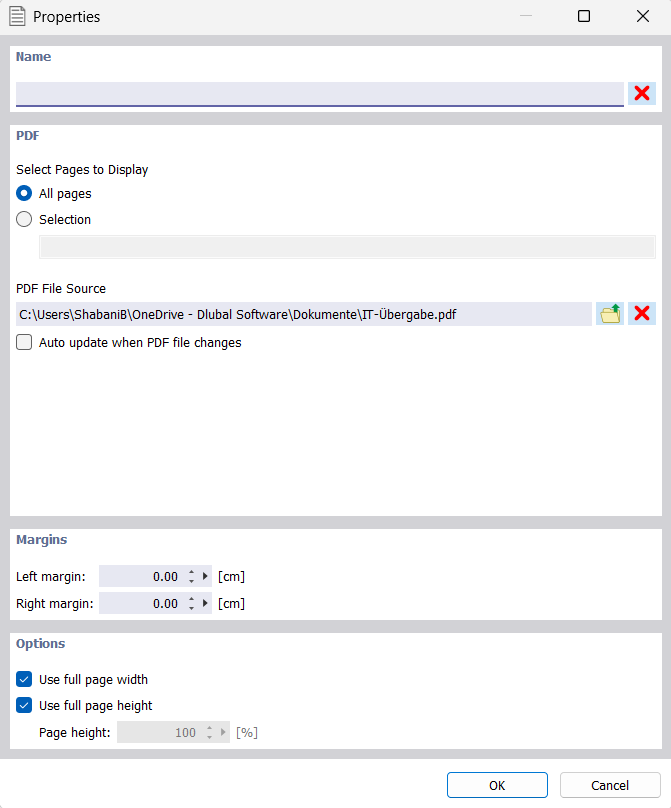Enable Auto update when PDF file changes
This screenshot has width=671, height=808.
pyautogui.click(x=23, y=342)
